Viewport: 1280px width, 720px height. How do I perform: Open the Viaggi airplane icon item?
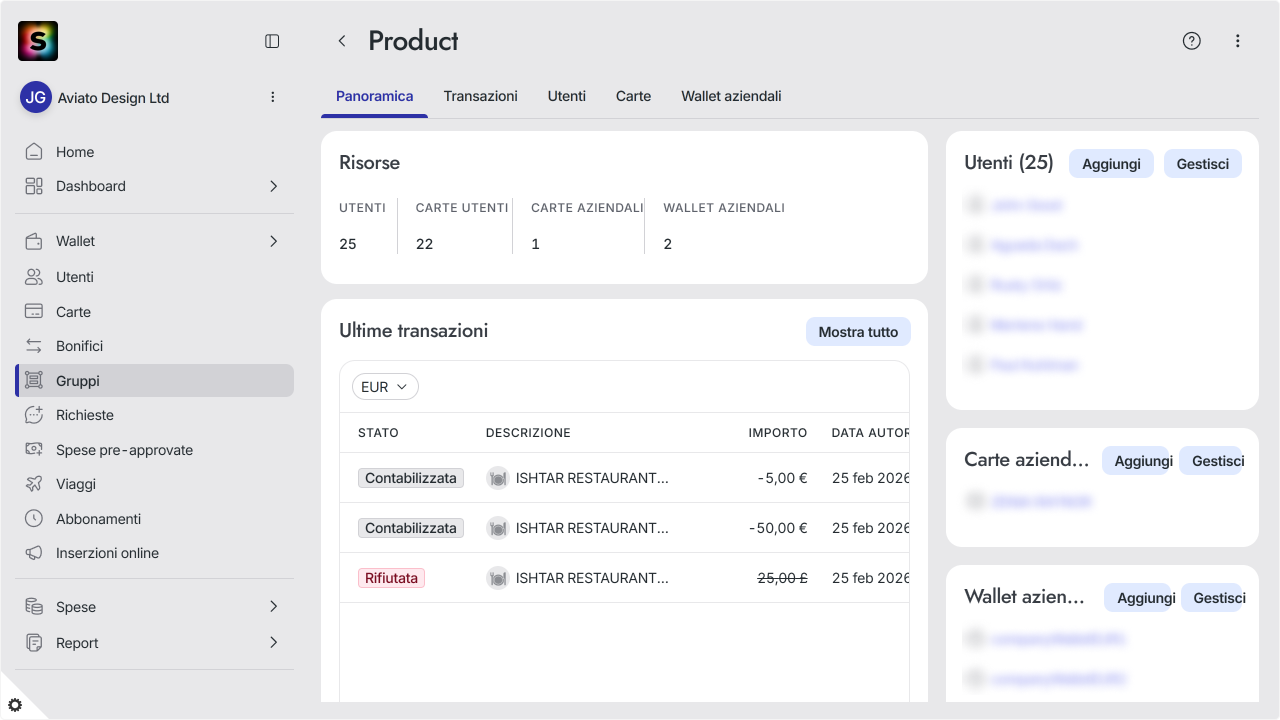[155, 484]
